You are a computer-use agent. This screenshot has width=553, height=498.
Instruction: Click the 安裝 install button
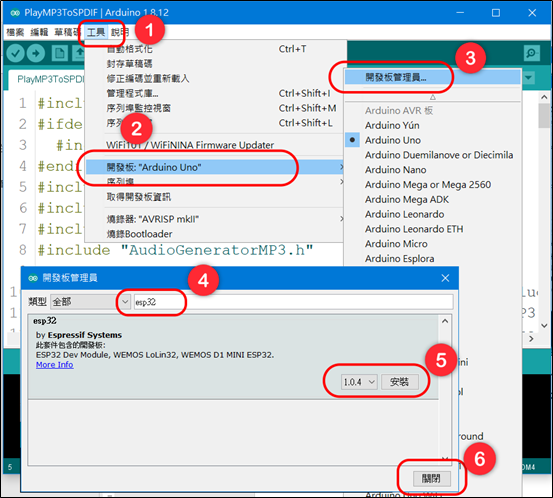pyautogui.click(x=400, y=382)
